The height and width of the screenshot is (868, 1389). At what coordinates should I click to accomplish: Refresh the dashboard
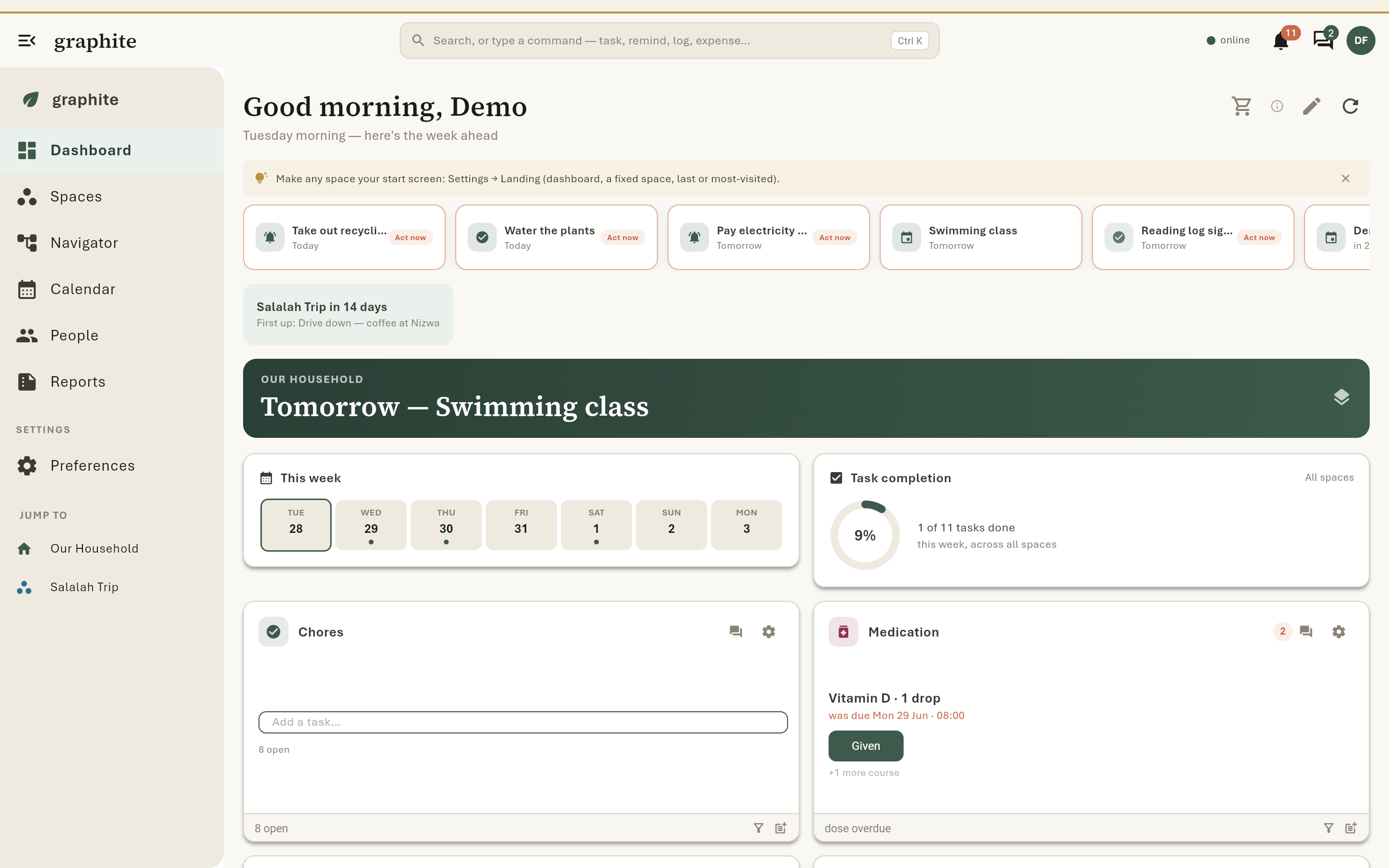(x=1350, y=106)
